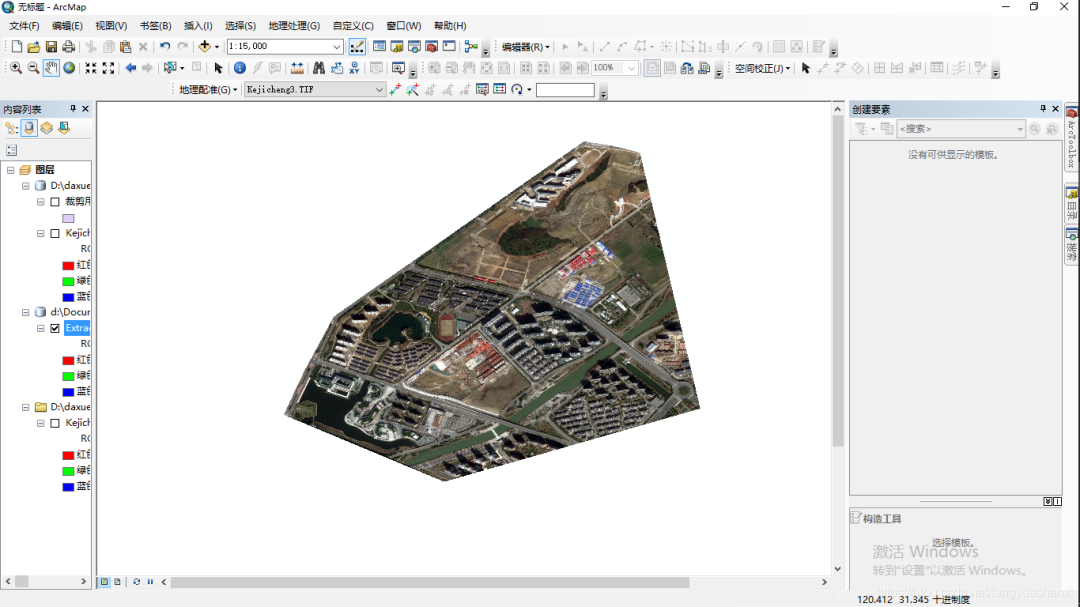1080x607 pixels.
Task: Open the 空间校正(J) dropdown menu
Action: (762, 68)
